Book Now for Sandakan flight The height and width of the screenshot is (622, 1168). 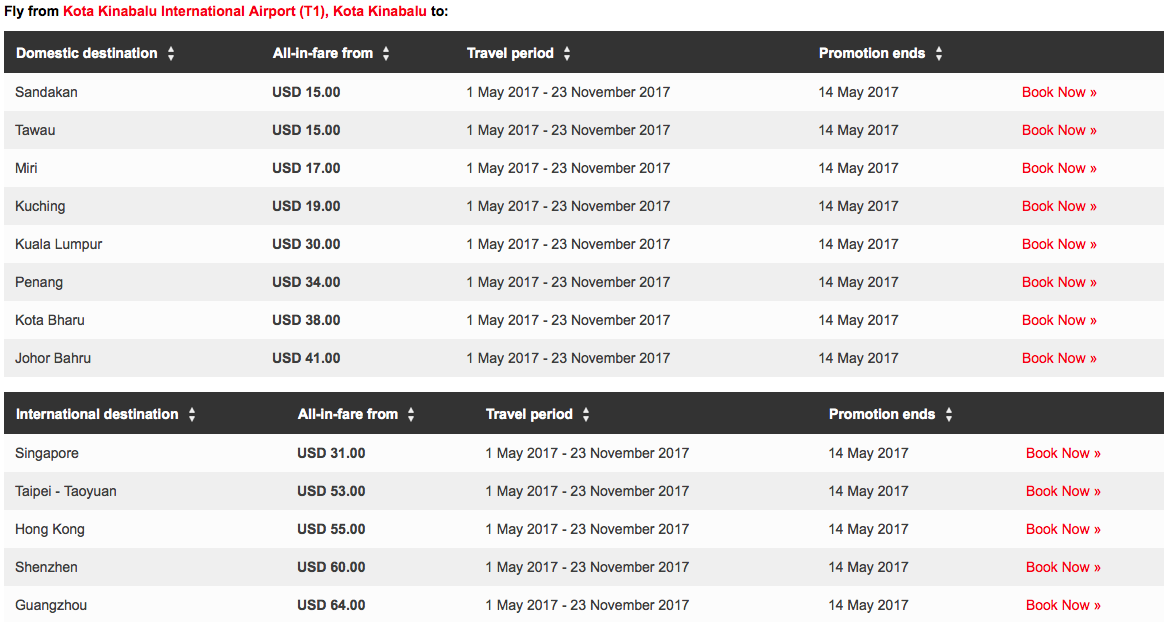pyautogui.click(x=1059, y=92)
